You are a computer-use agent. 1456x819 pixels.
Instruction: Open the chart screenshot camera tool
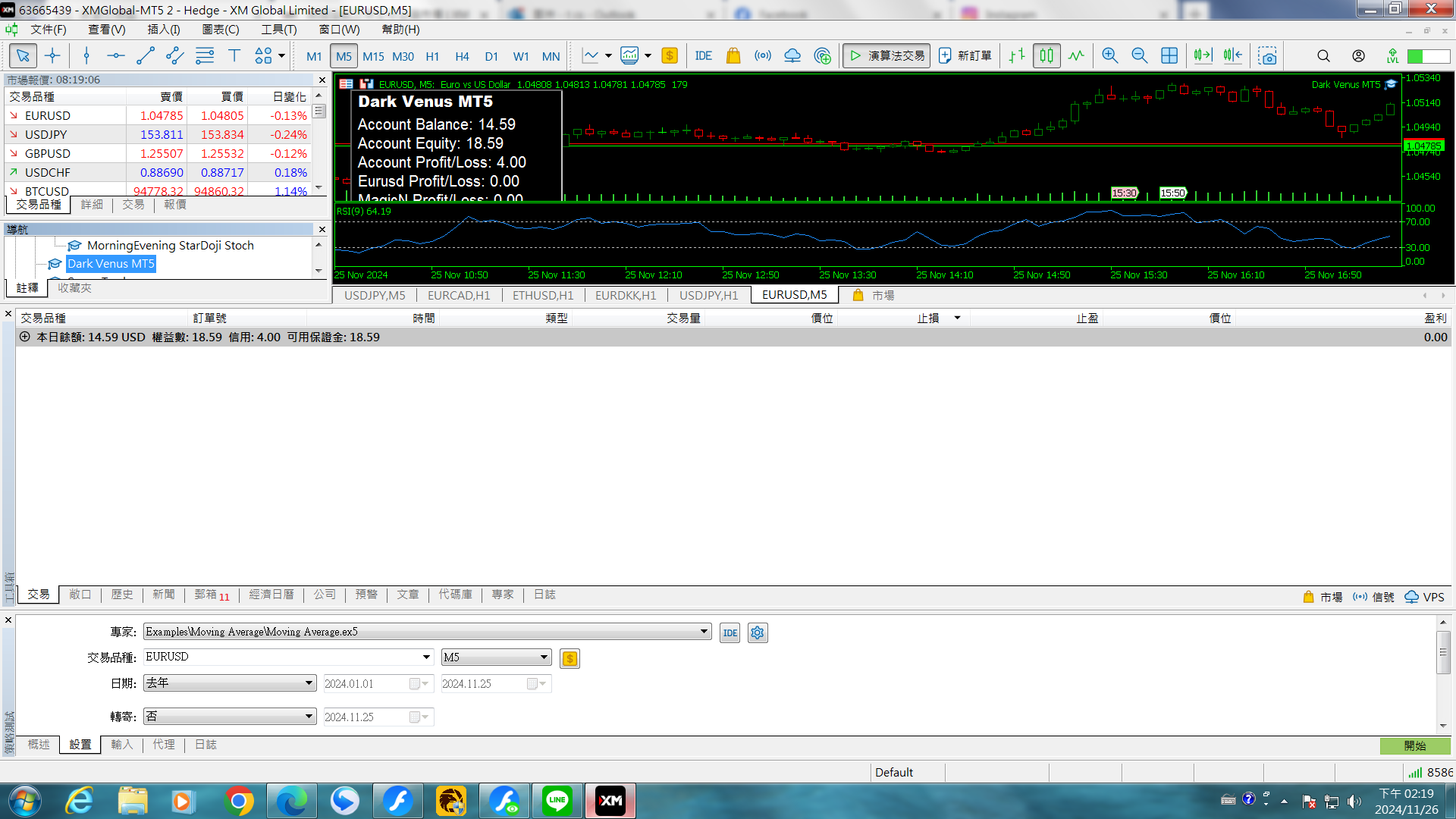tap(1267, 55)
